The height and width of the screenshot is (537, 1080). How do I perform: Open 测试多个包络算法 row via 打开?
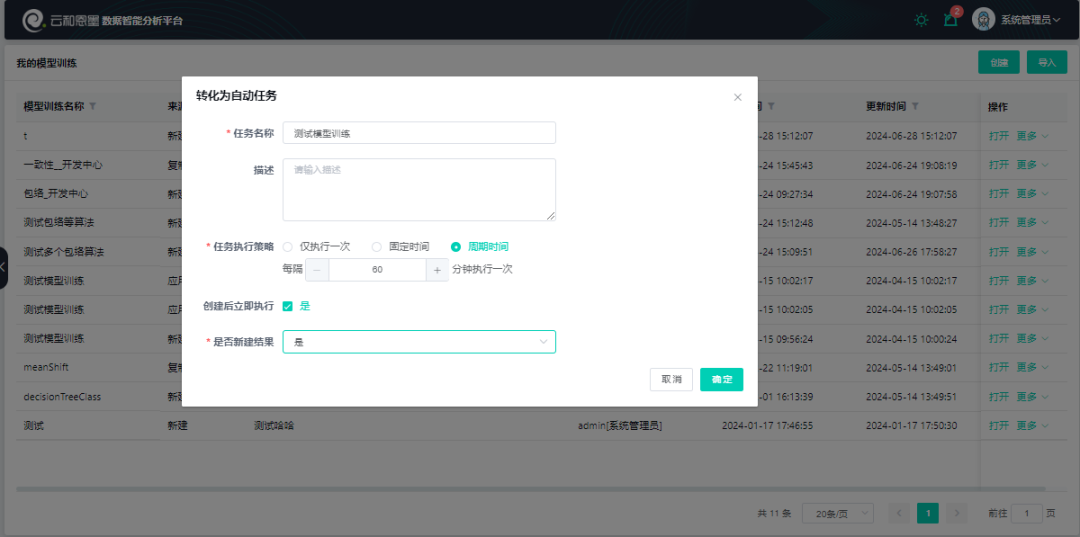coord(999,251)
